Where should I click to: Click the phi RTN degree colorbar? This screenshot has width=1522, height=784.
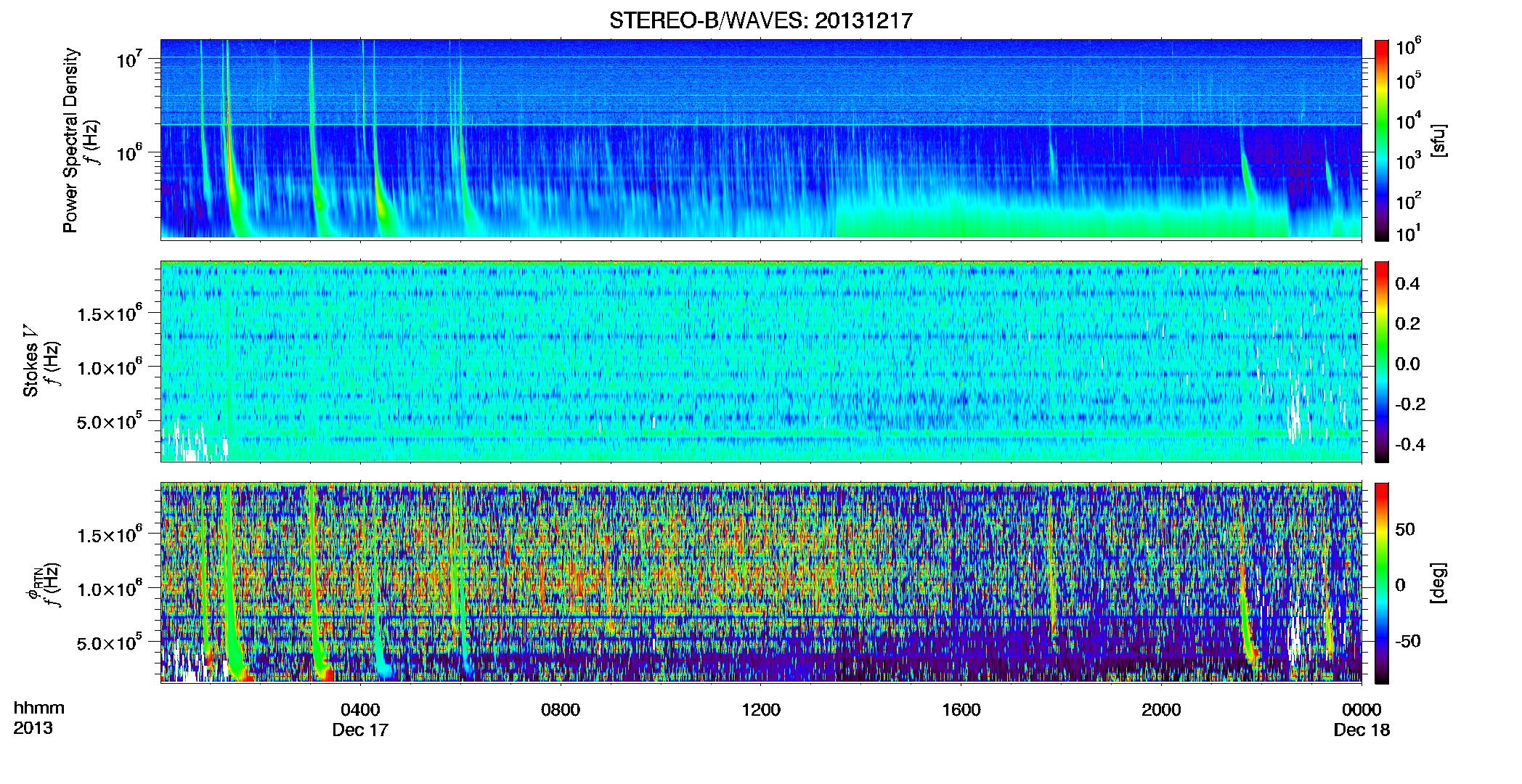[x=1382, y=583]
